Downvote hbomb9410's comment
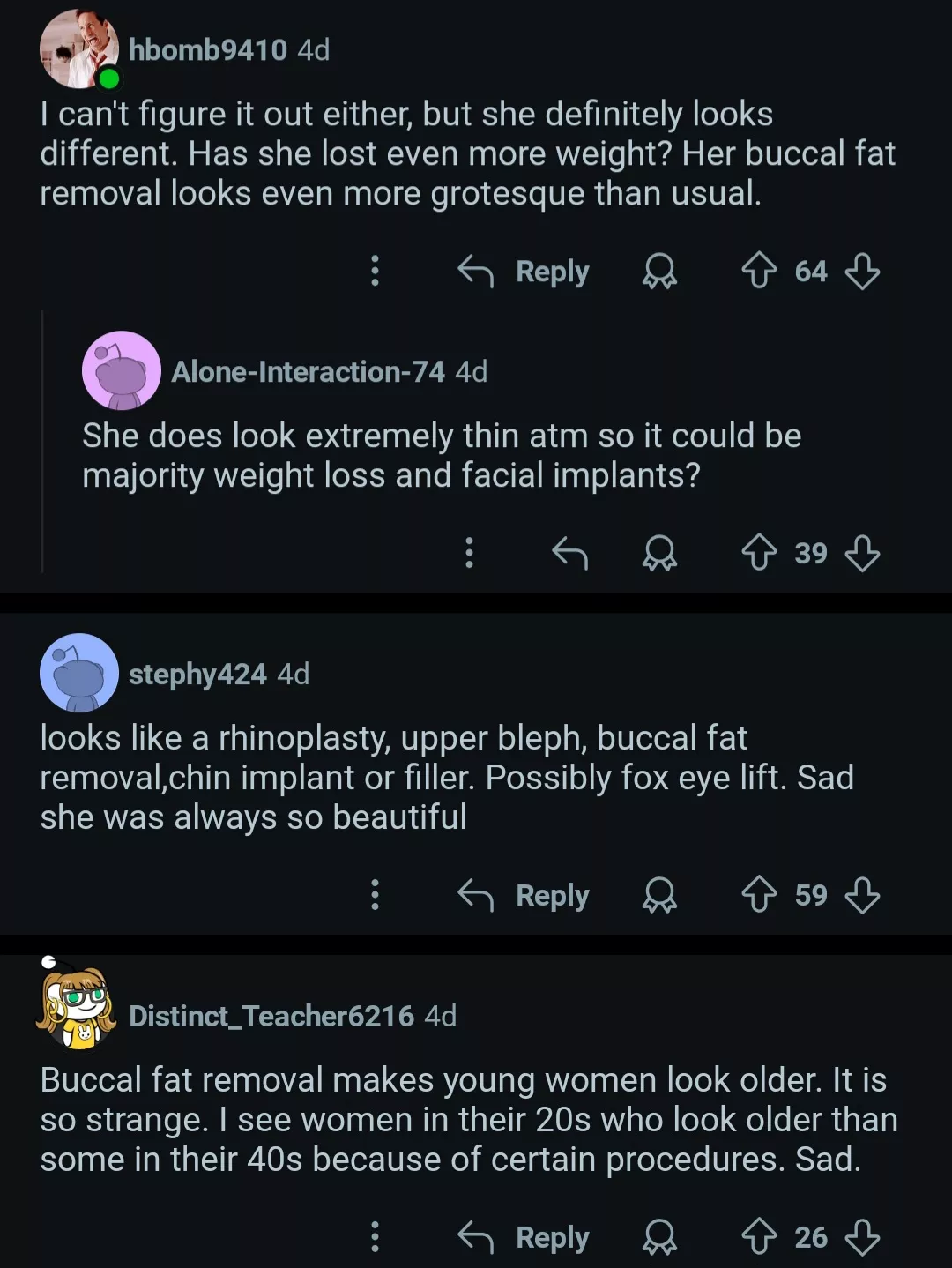This screenshot has height=1268, width=952. click(x=862, y=271)
